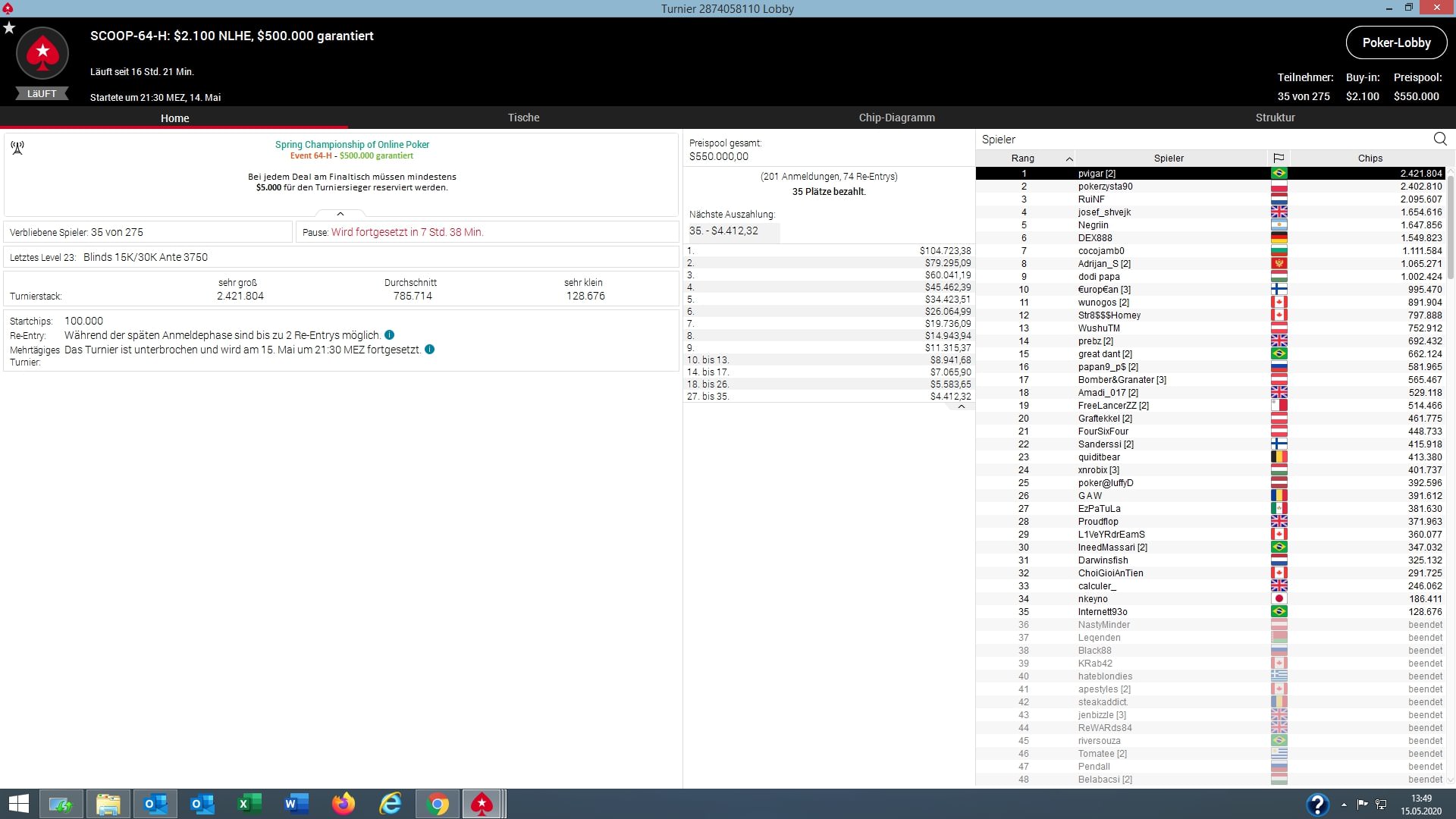
Task: Switch to the Tische tab
Action: [523, 118]
